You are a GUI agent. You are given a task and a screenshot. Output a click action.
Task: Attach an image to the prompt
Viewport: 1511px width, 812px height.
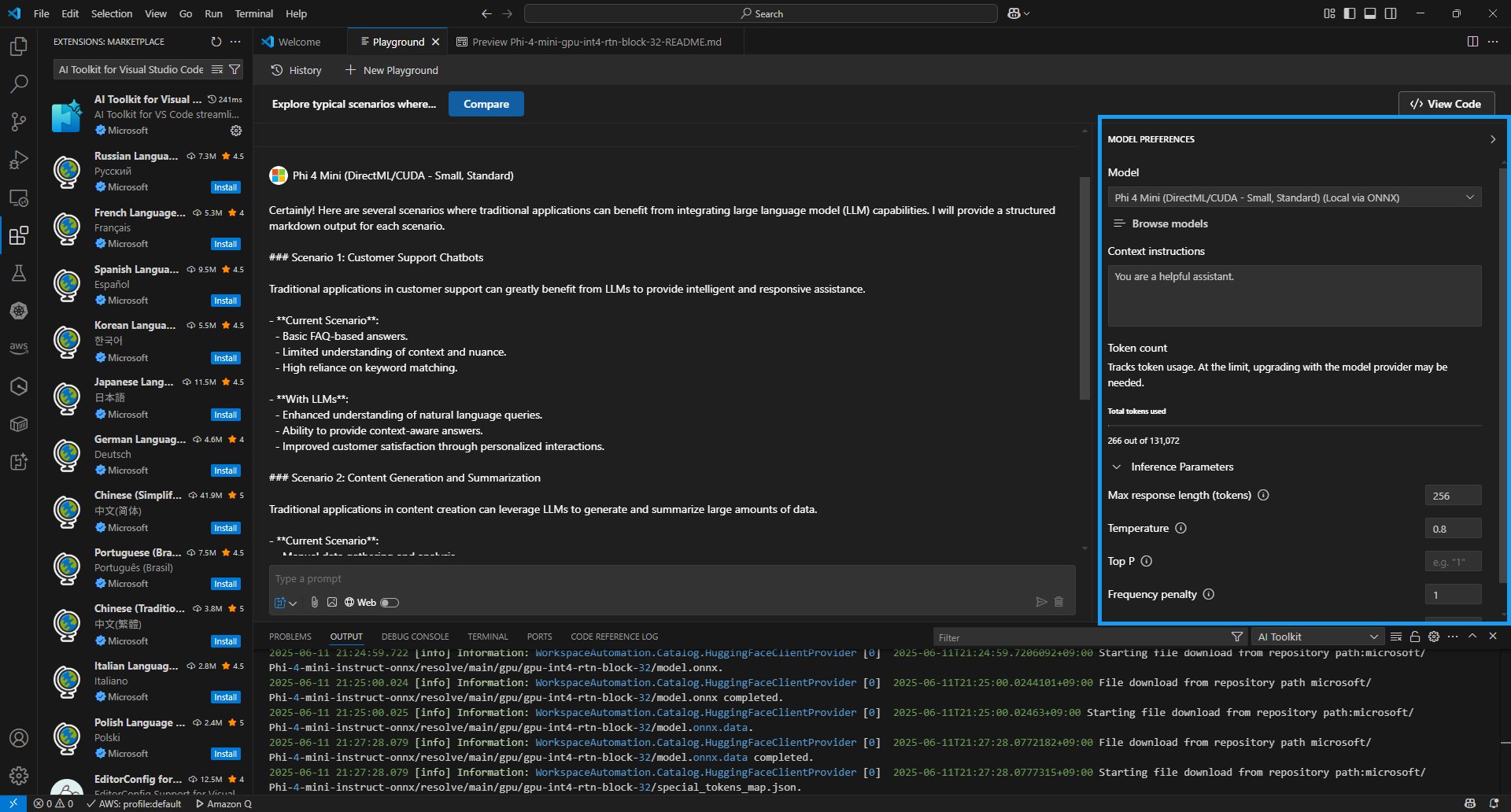click(332, 602)
